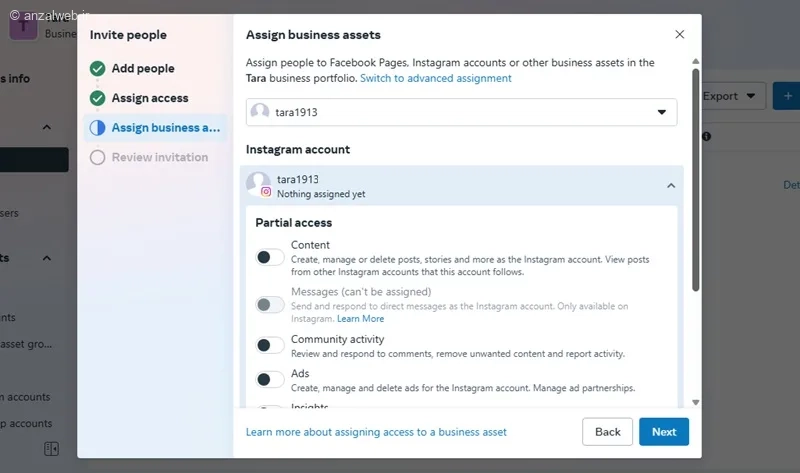
Task: Open the tara1913 asset dropdown
Action: (661, 112)
